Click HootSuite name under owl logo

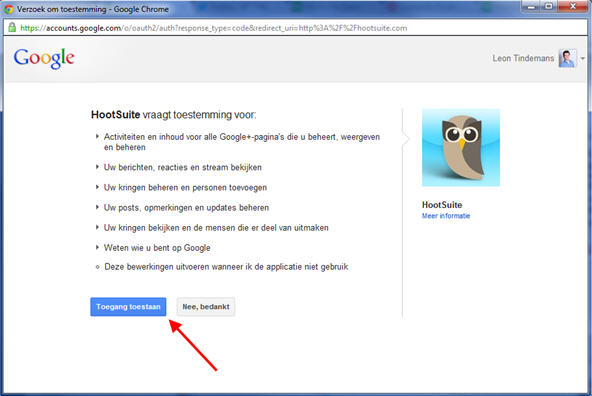click(x=442, y=205)
